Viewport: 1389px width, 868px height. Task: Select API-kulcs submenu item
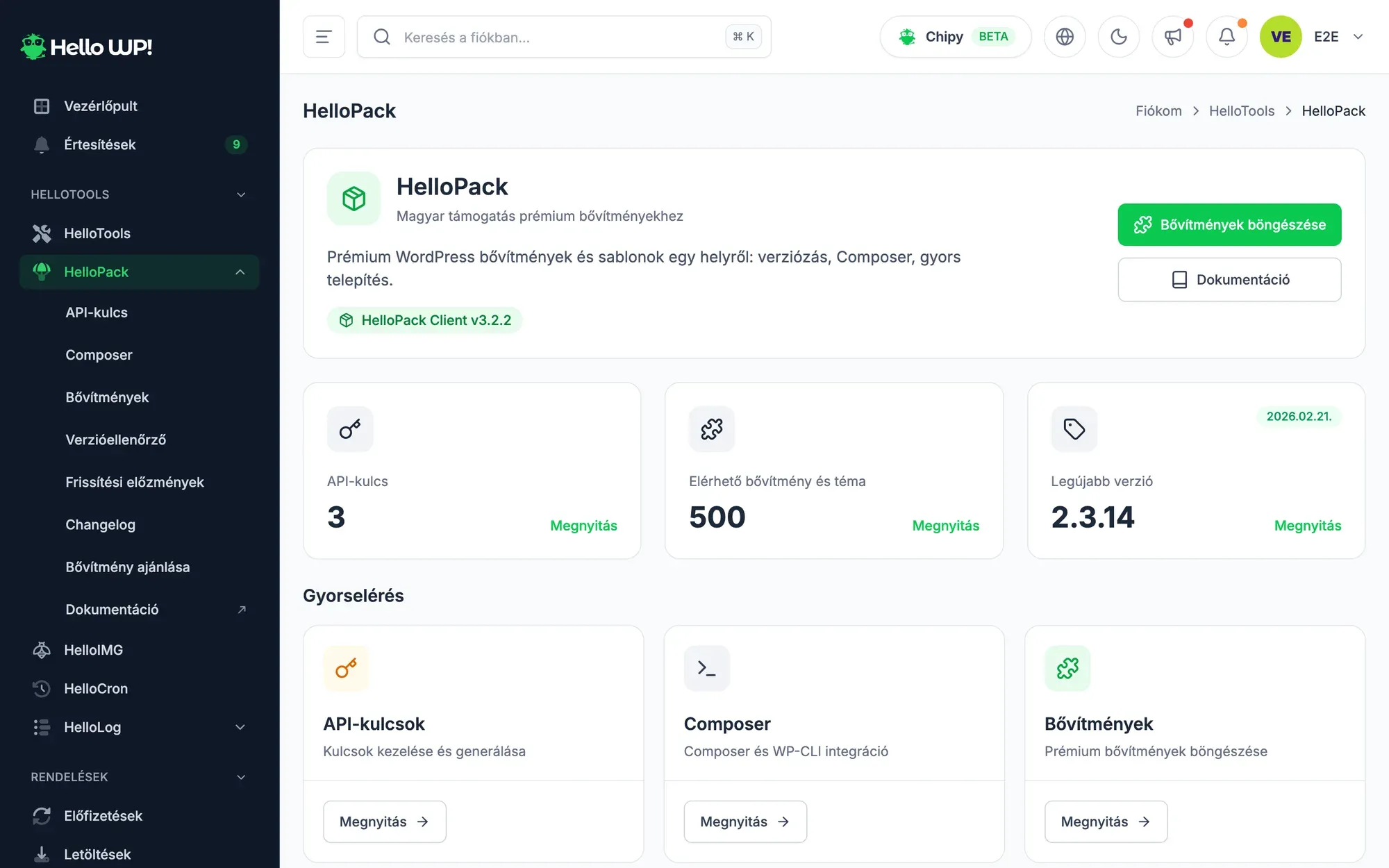pyautogui.click(x=97, y=312)
